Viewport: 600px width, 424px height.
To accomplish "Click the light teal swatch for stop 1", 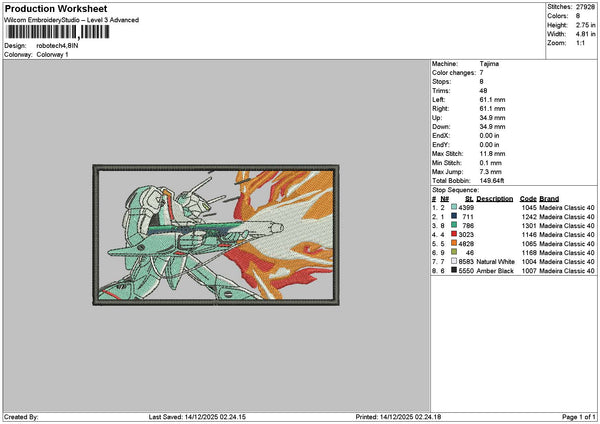I will pos(454,207).
